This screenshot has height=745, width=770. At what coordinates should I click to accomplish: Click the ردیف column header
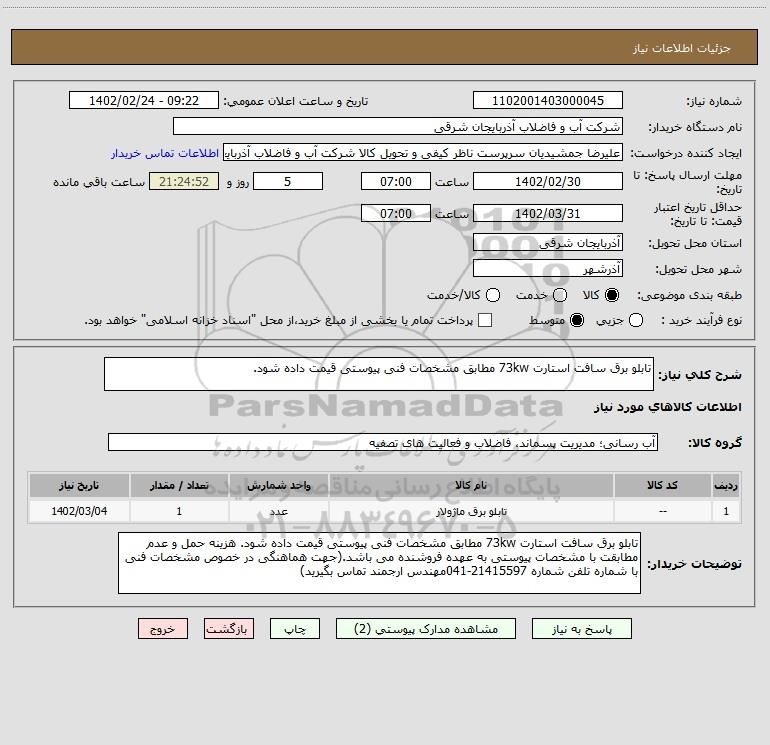726,485
